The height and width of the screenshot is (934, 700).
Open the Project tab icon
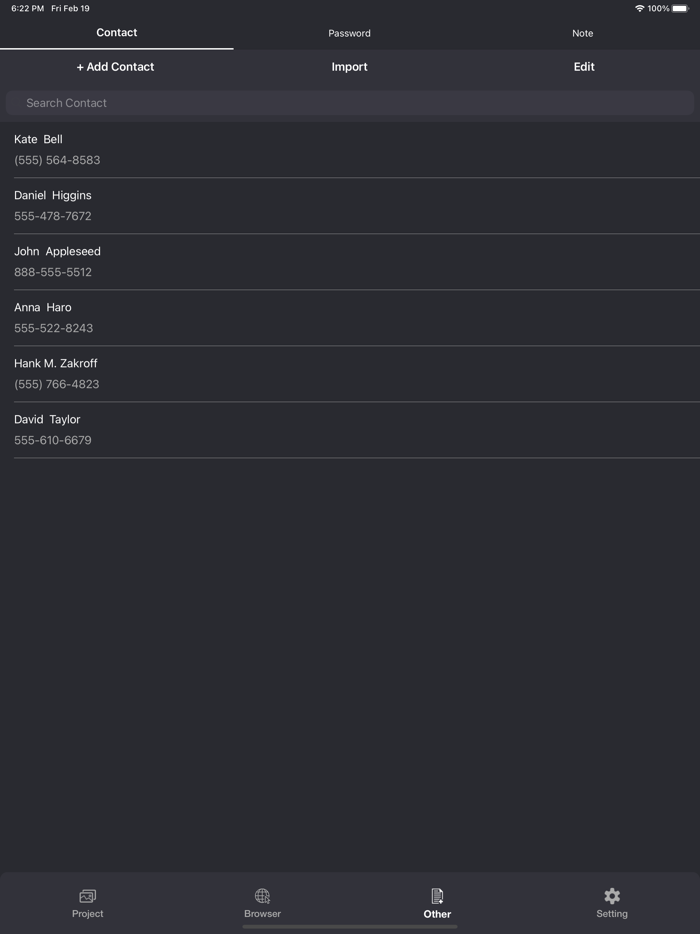pos(88,896)
